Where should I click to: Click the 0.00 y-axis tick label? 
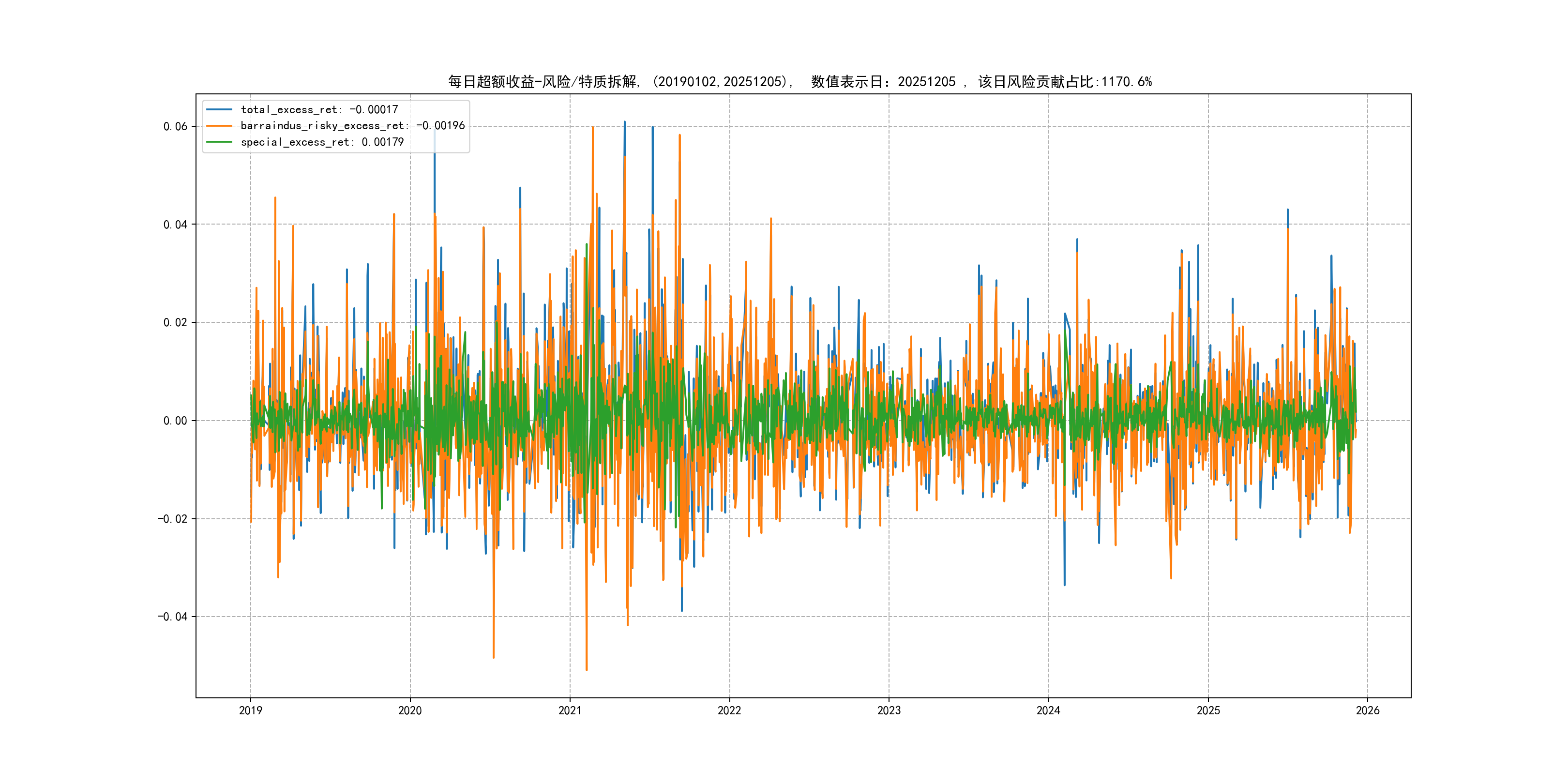(175, 421)
